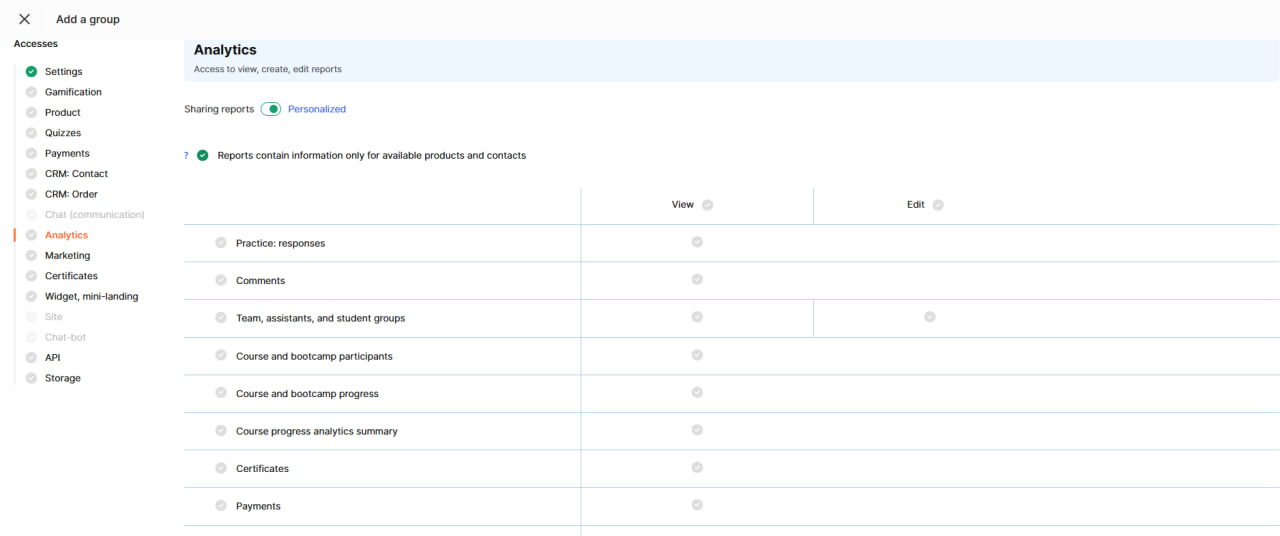1280x536 pixels.
Task: Select Chat (communication) in sidebar
Action: [94, 215]
